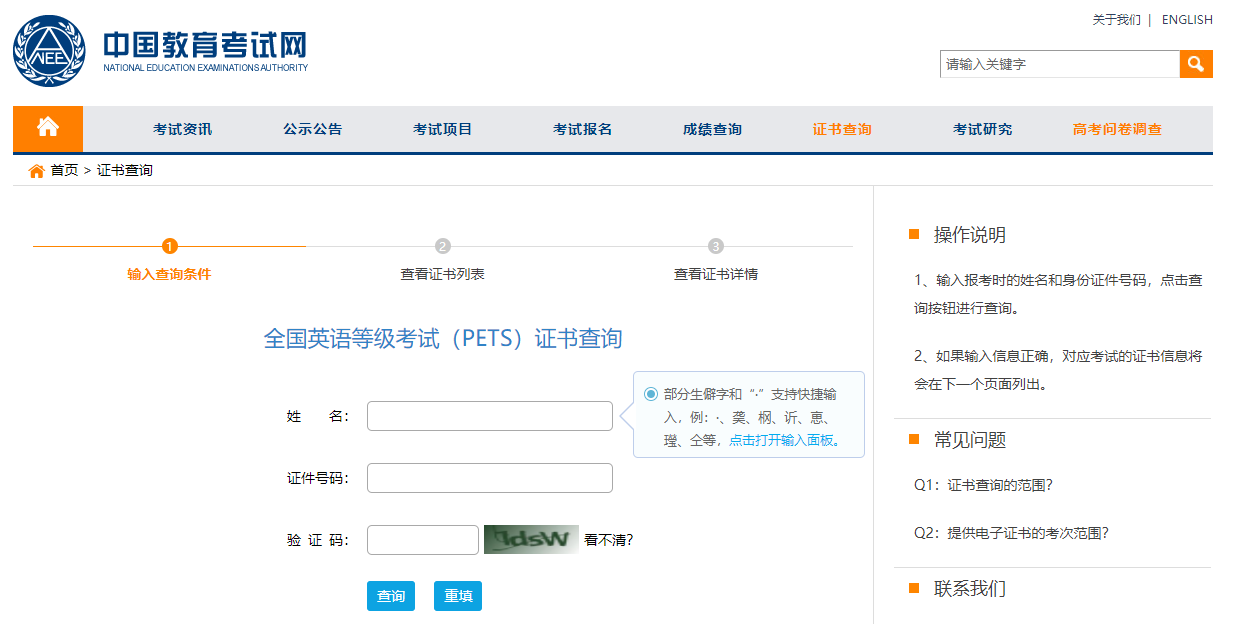Click the captcha verification image
The width and height of the screenshot is (1250, 624).
tap(531, 540)
